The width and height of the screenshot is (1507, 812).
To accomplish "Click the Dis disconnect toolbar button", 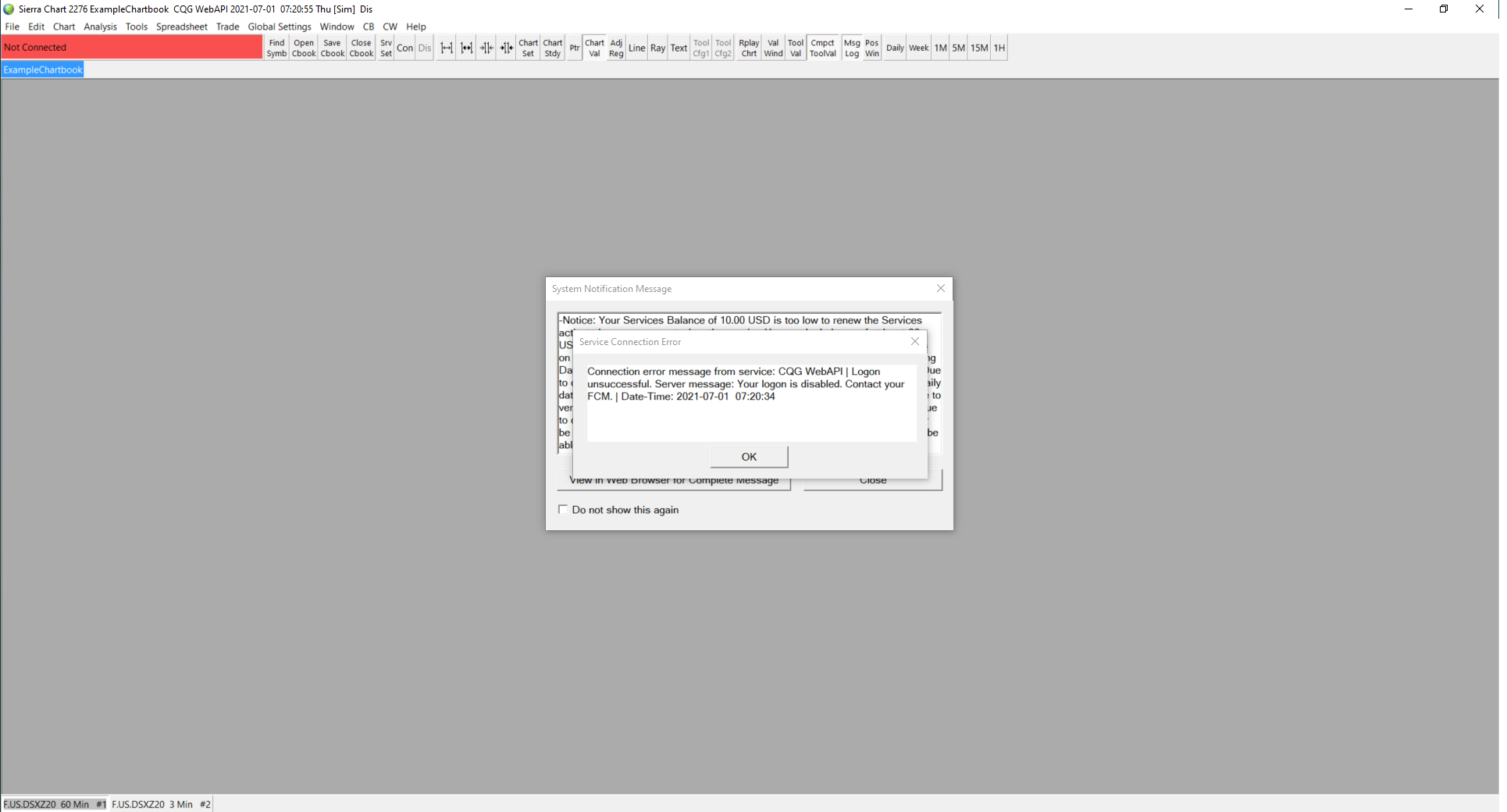I will (x=425, y=48).
